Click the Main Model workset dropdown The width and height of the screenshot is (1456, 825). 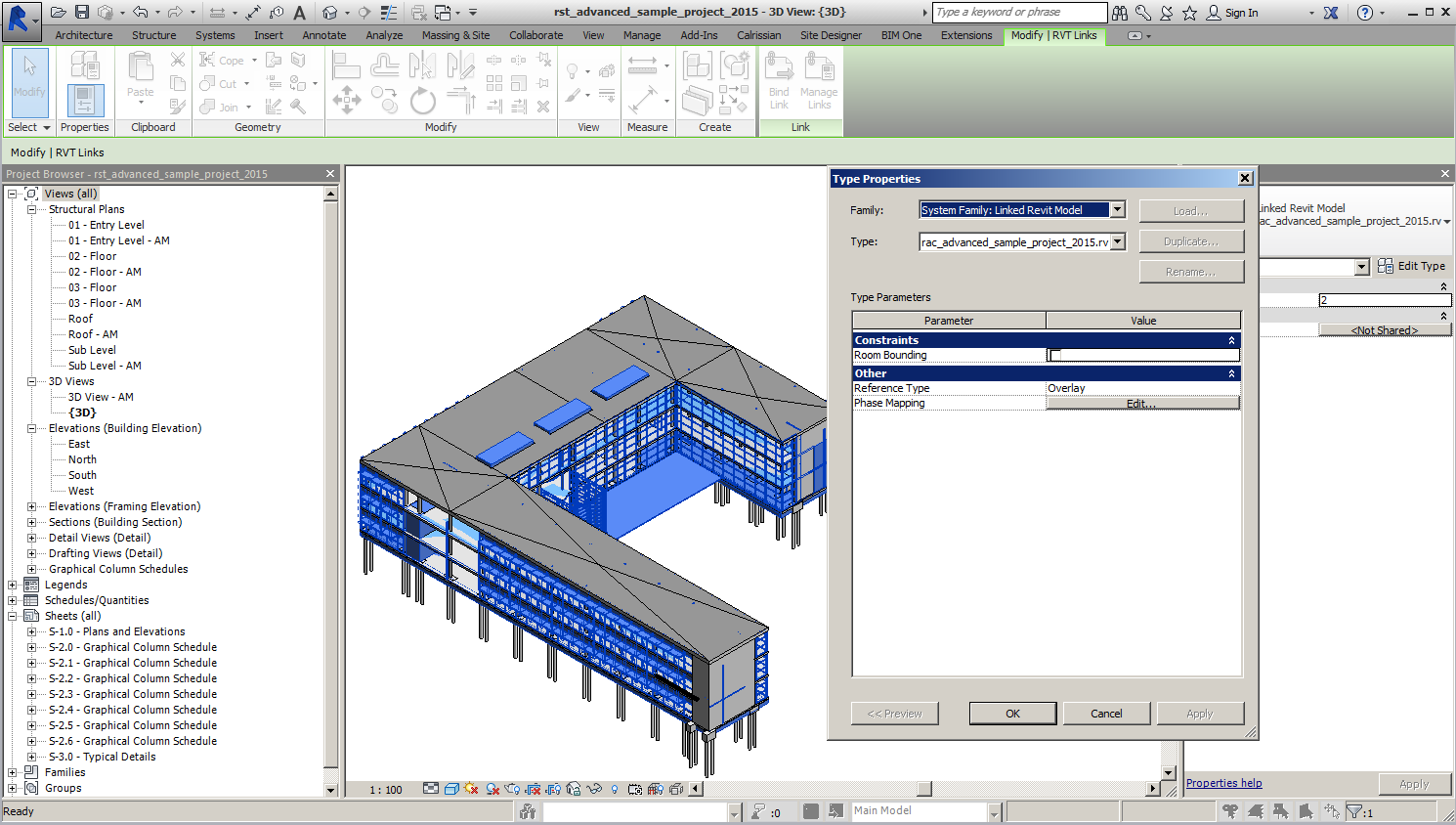(x=925, y=811)
